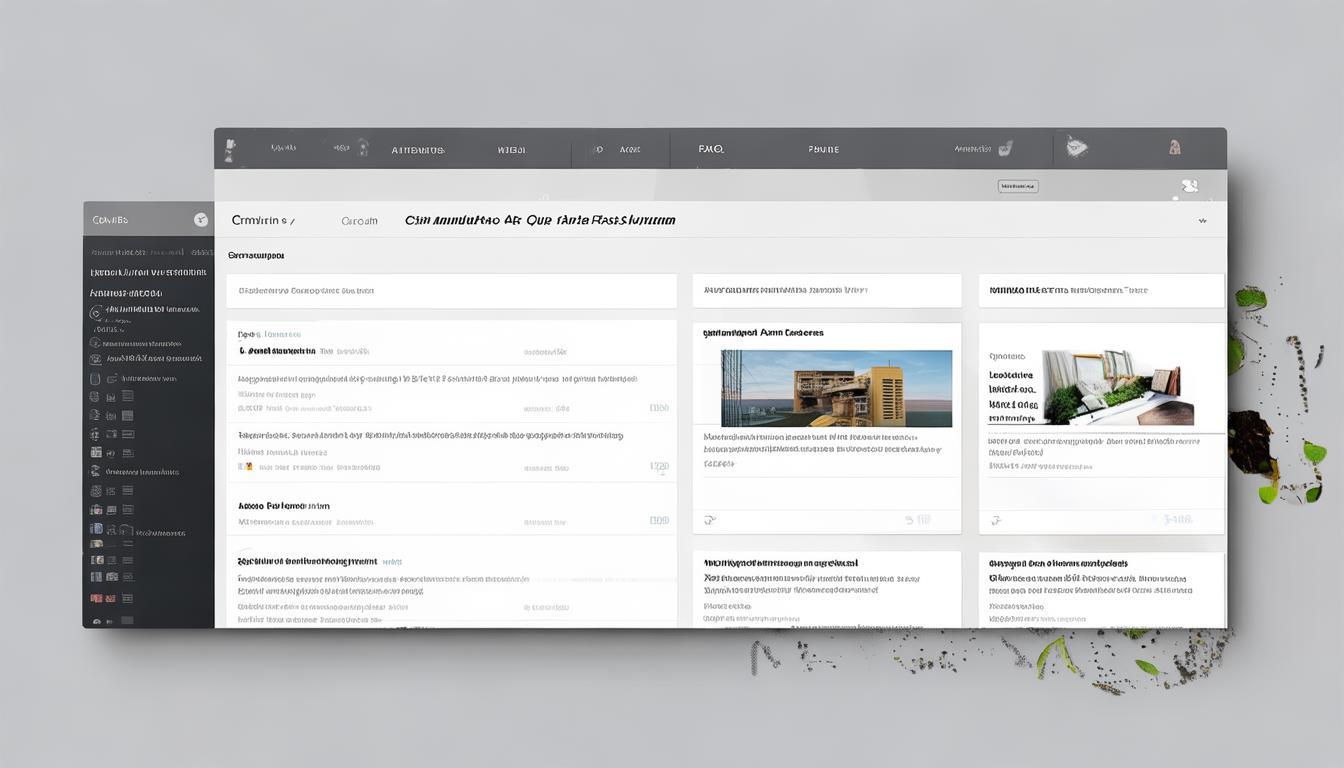
Task: Click the small blue link beside bold list heading
Action: click(391, 562)
